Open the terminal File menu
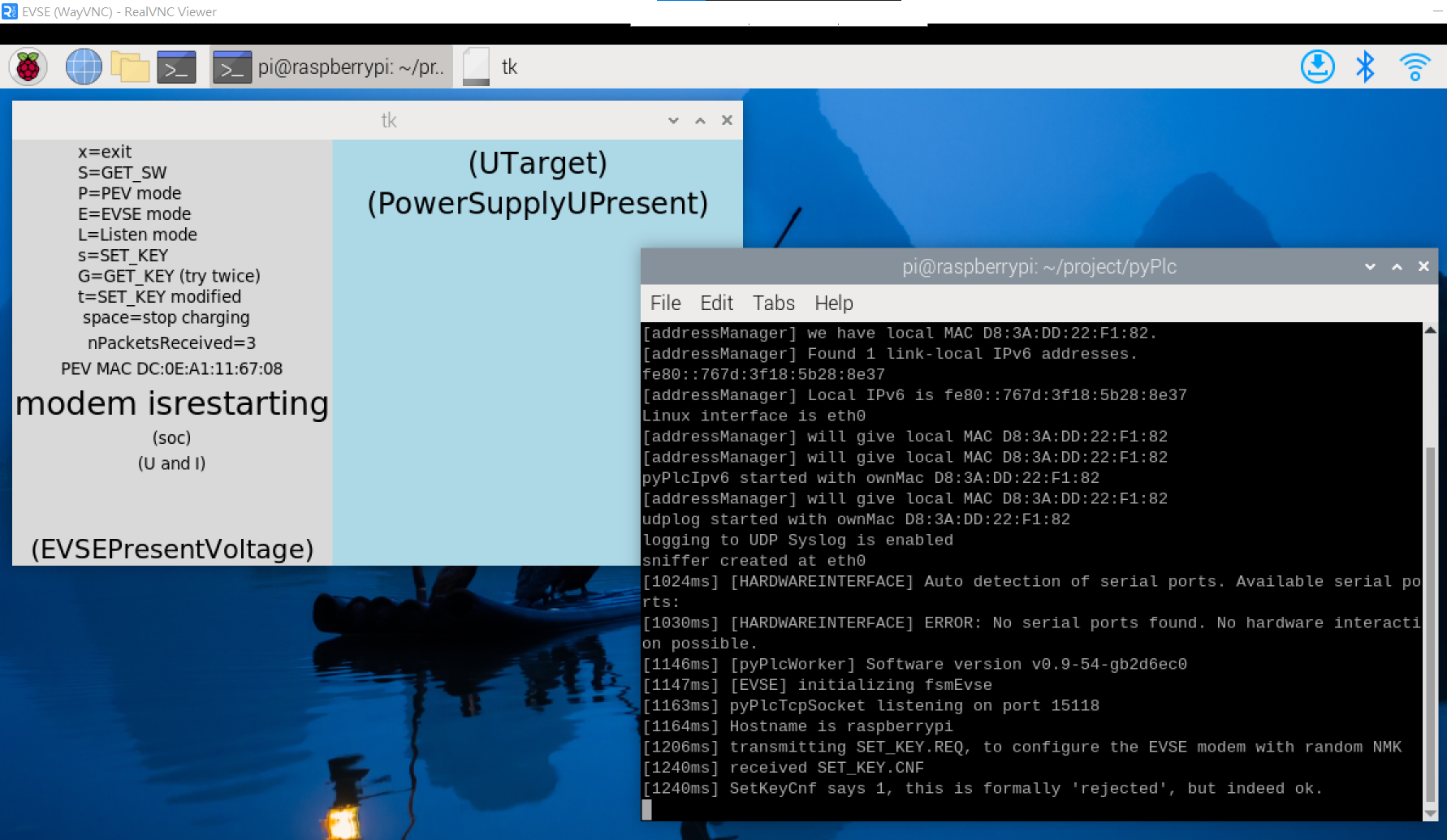The height and width of the screenshot is (840, 1447). point(665,303)
